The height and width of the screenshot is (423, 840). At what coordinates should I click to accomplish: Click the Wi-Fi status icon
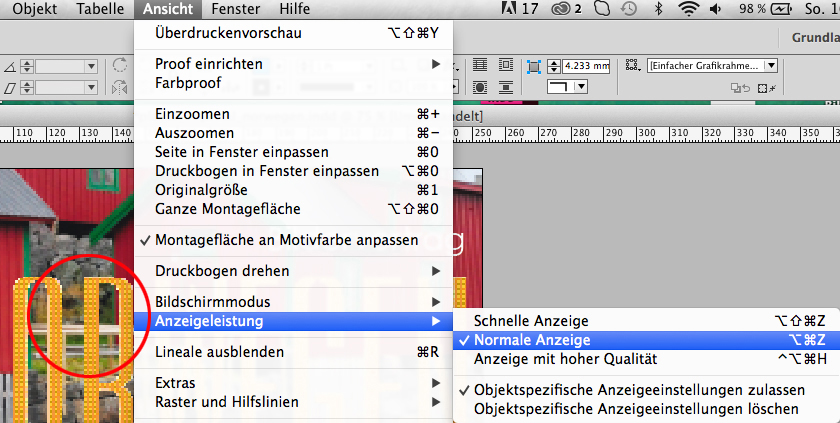pos(688,9)
